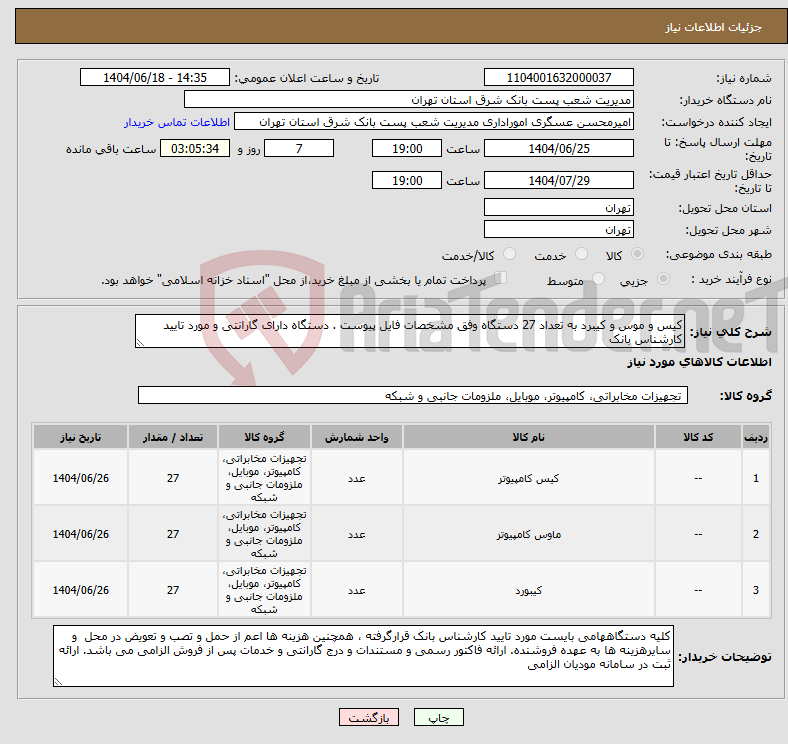Click the announcement date field 1404/06/18 - 14:35
Image resolution: width=788 pixels, height=744 pixels.
click(155, 77)
